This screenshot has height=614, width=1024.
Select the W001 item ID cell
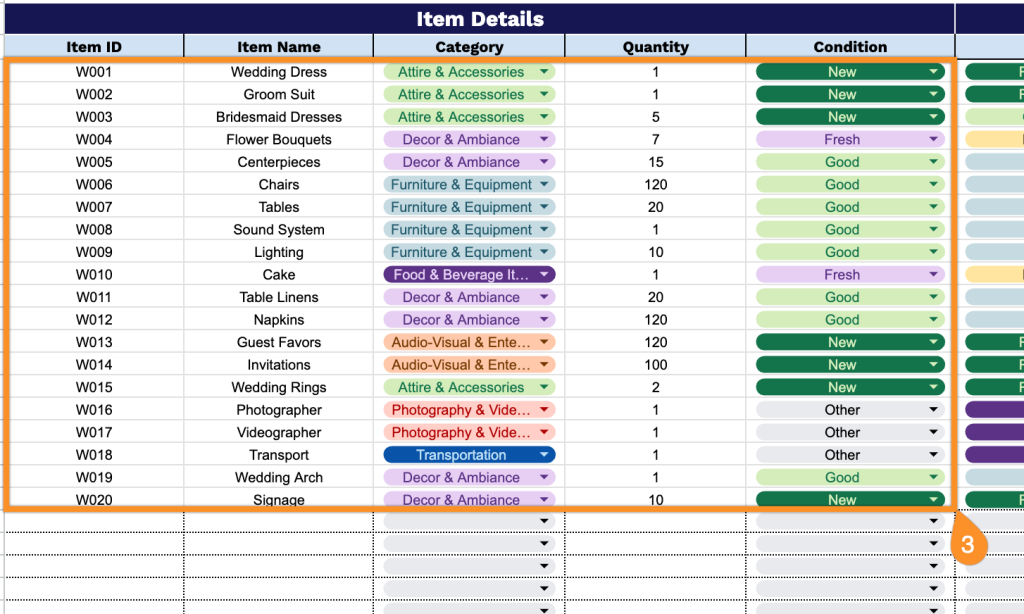(x=94, y=72)
